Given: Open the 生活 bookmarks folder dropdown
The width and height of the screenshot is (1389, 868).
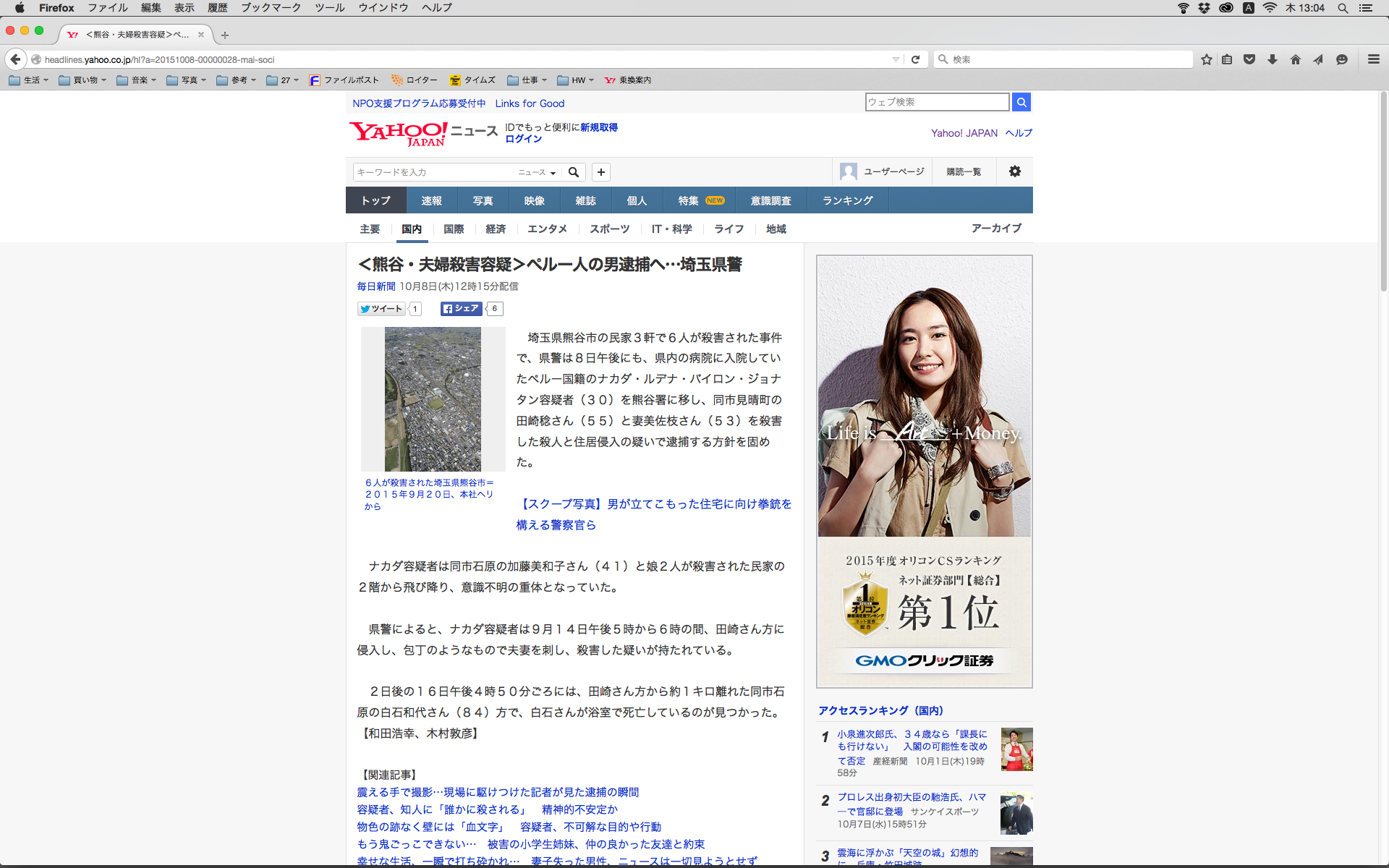Looking at the screenshot, I should (29, 80).
